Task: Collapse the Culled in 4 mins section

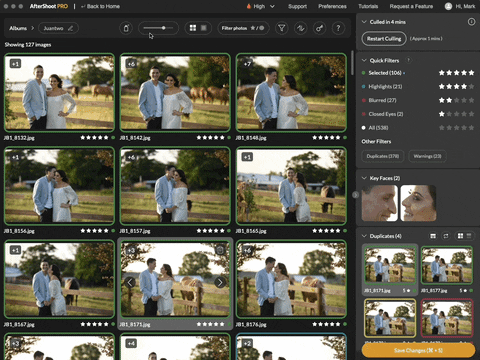Action: [x=364, y=22]
